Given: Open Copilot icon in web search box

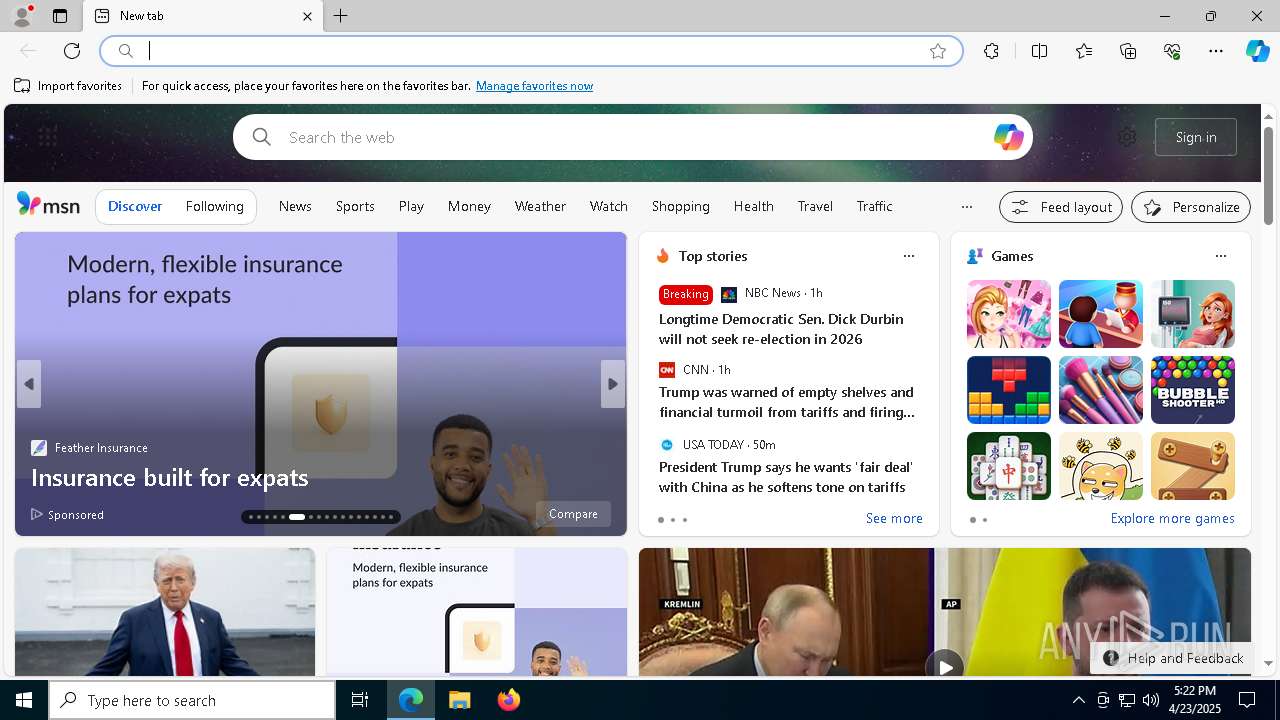Looking at the screenshot, I should tap(1008, 137).
